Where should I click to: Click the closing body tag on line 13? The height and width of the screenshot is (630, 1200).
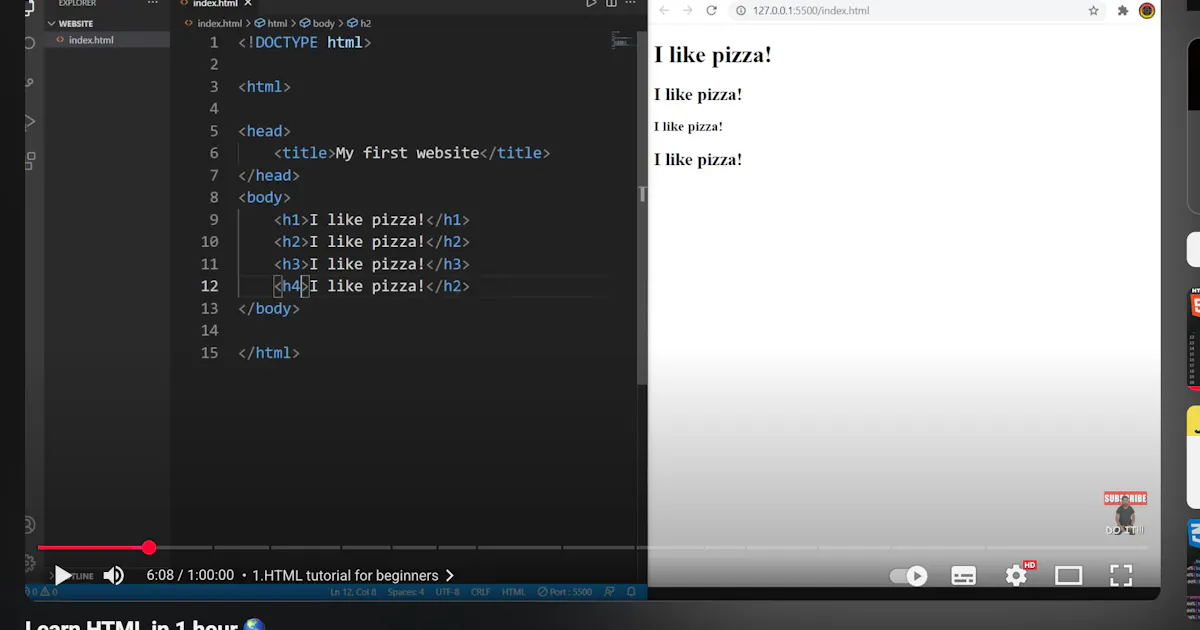tap(269, 308)
